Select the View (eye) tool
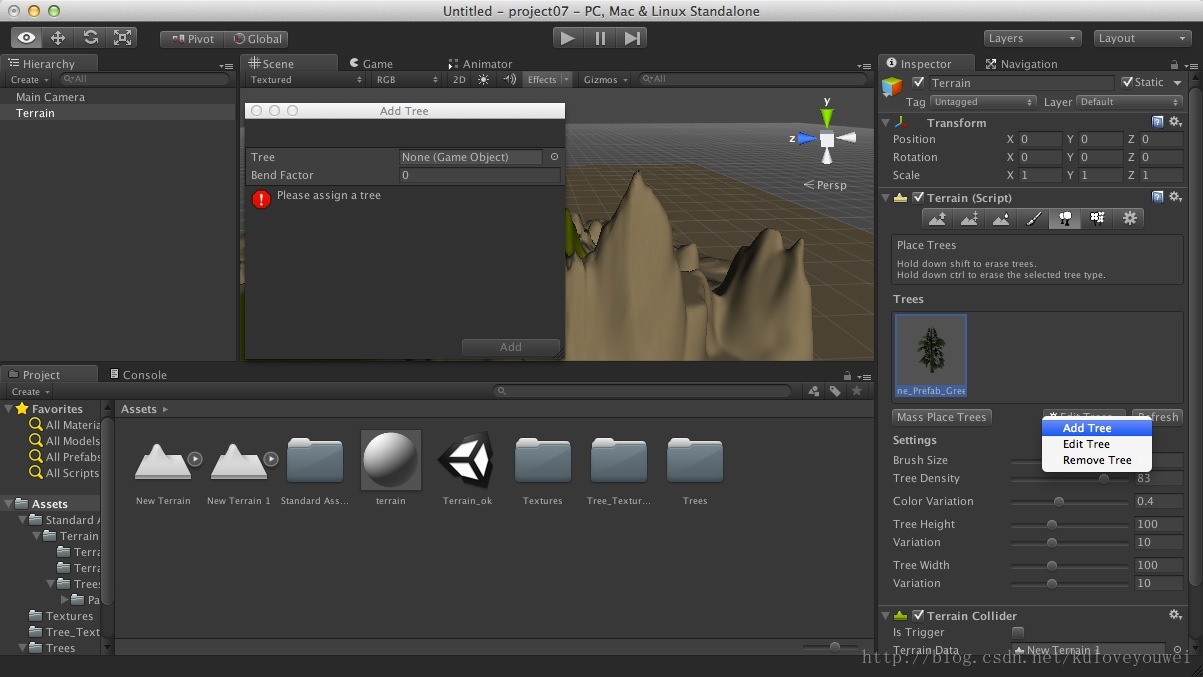Image resolution: width=1203 pixels, height=677 pixels. 27,38
